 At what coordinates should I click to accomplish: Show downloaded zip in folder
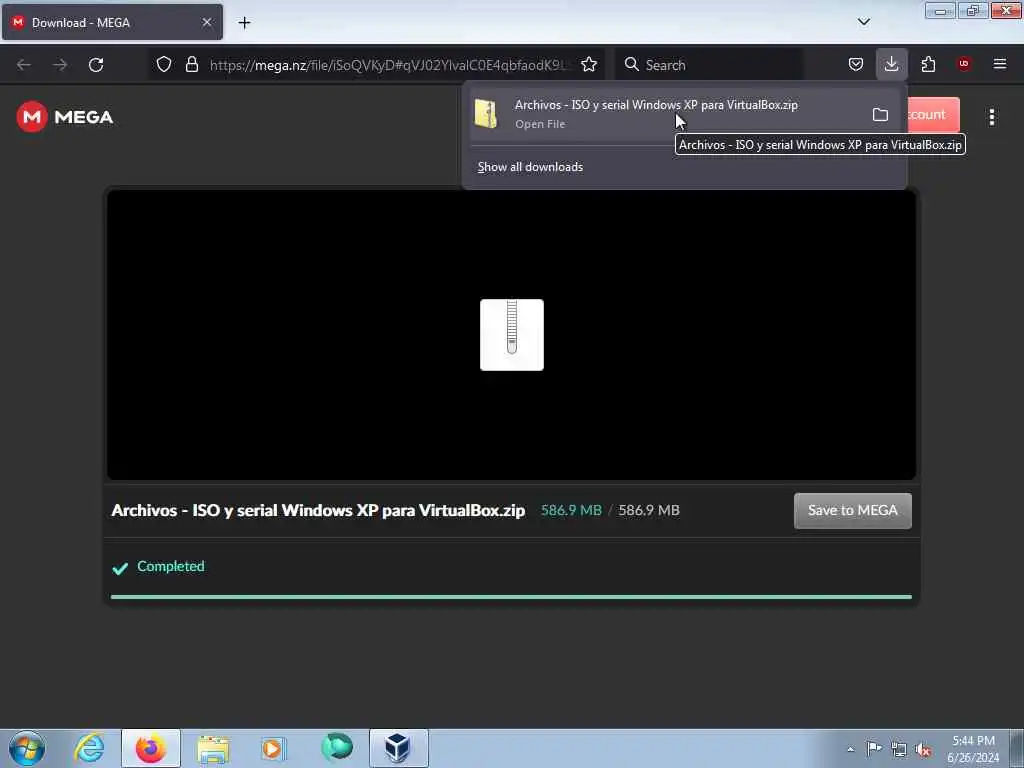tap(880, 115)
